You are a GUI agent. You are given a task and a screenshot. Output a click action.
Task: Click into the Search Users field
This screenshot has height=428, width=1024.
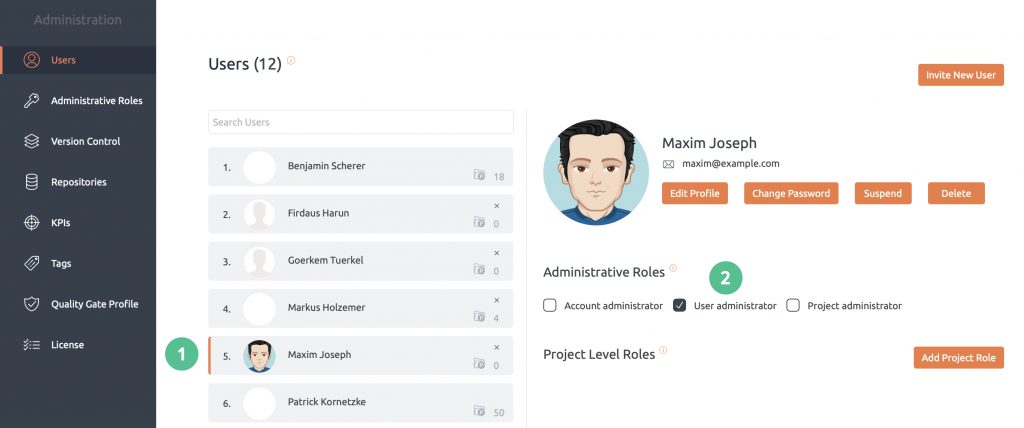pos(360,122)
